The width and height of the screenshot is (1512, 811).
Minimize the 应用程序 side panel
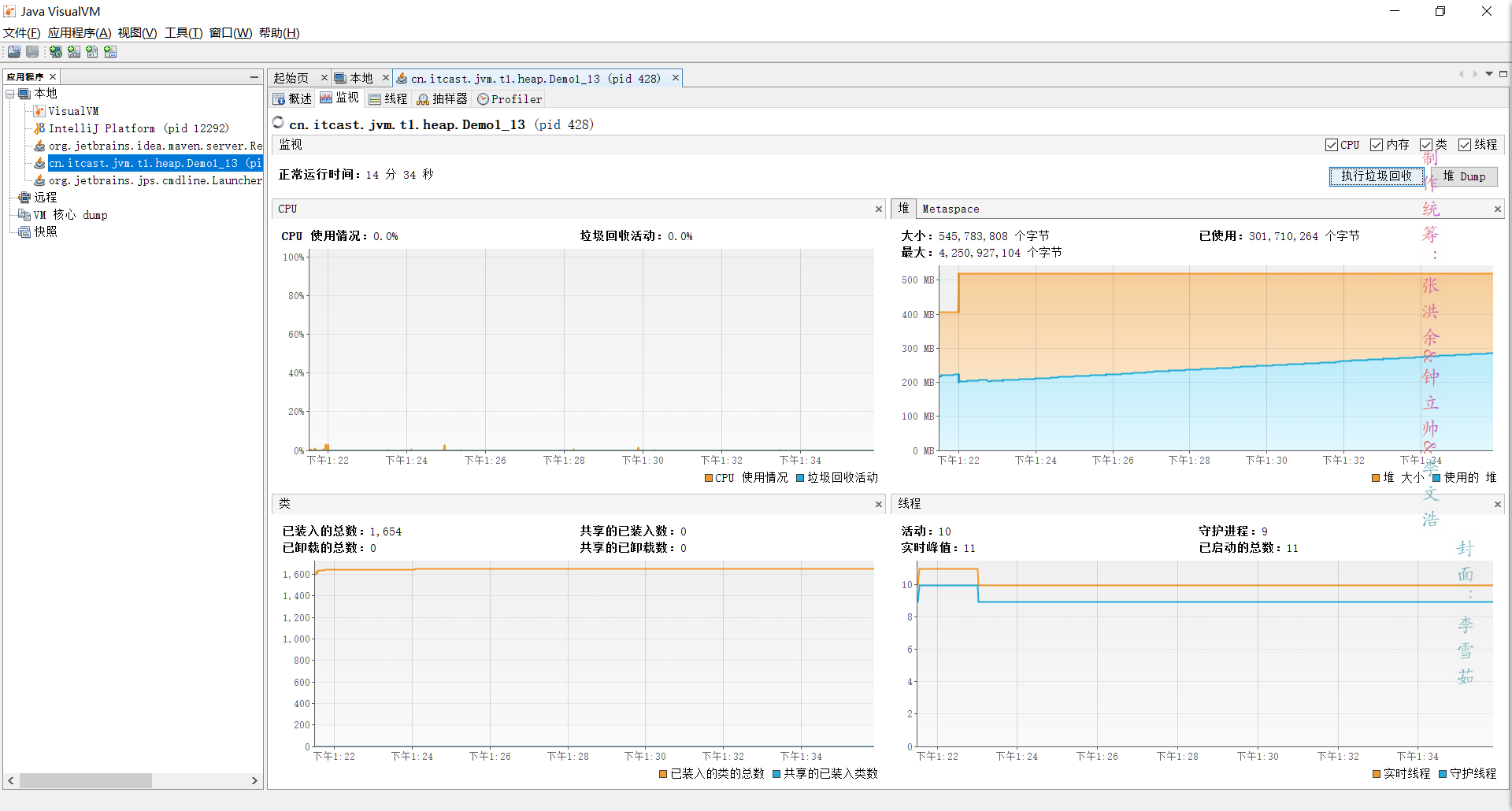254,76
